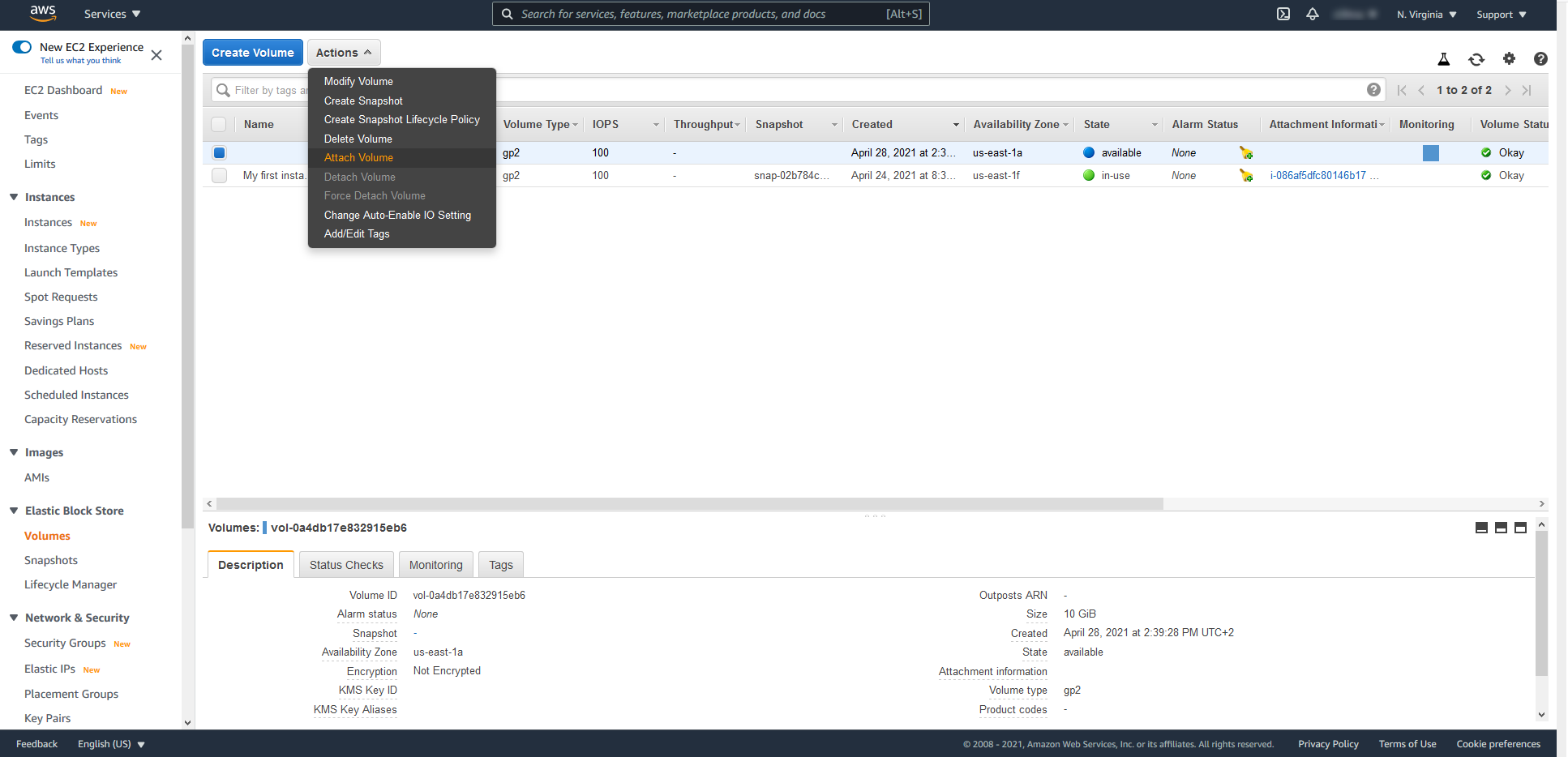The image size is (1568, 757).
Task: Toggle the select-all volumes checkbox
Action: click(x=219, y=124)
